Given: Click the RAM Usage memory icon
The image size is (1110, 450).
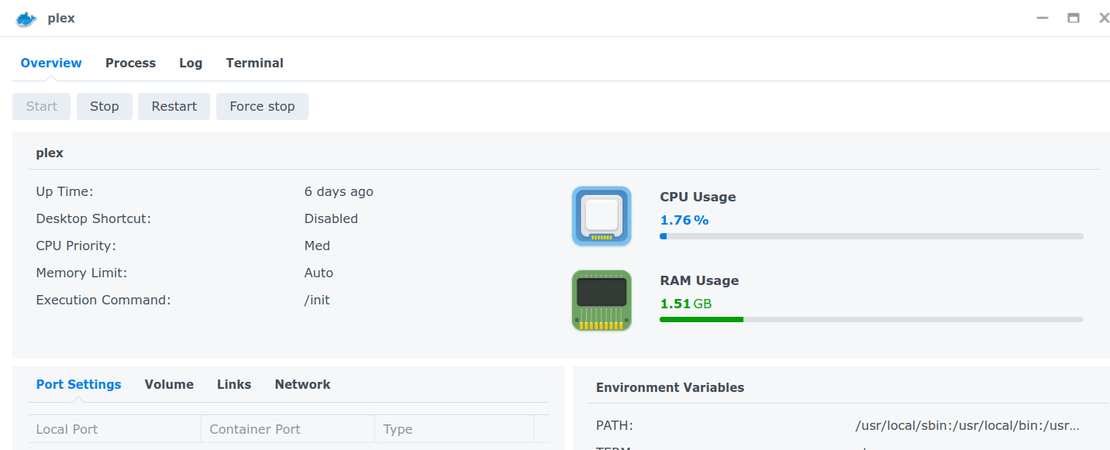Looking at the screenshot, I should (x=601, y=300).
